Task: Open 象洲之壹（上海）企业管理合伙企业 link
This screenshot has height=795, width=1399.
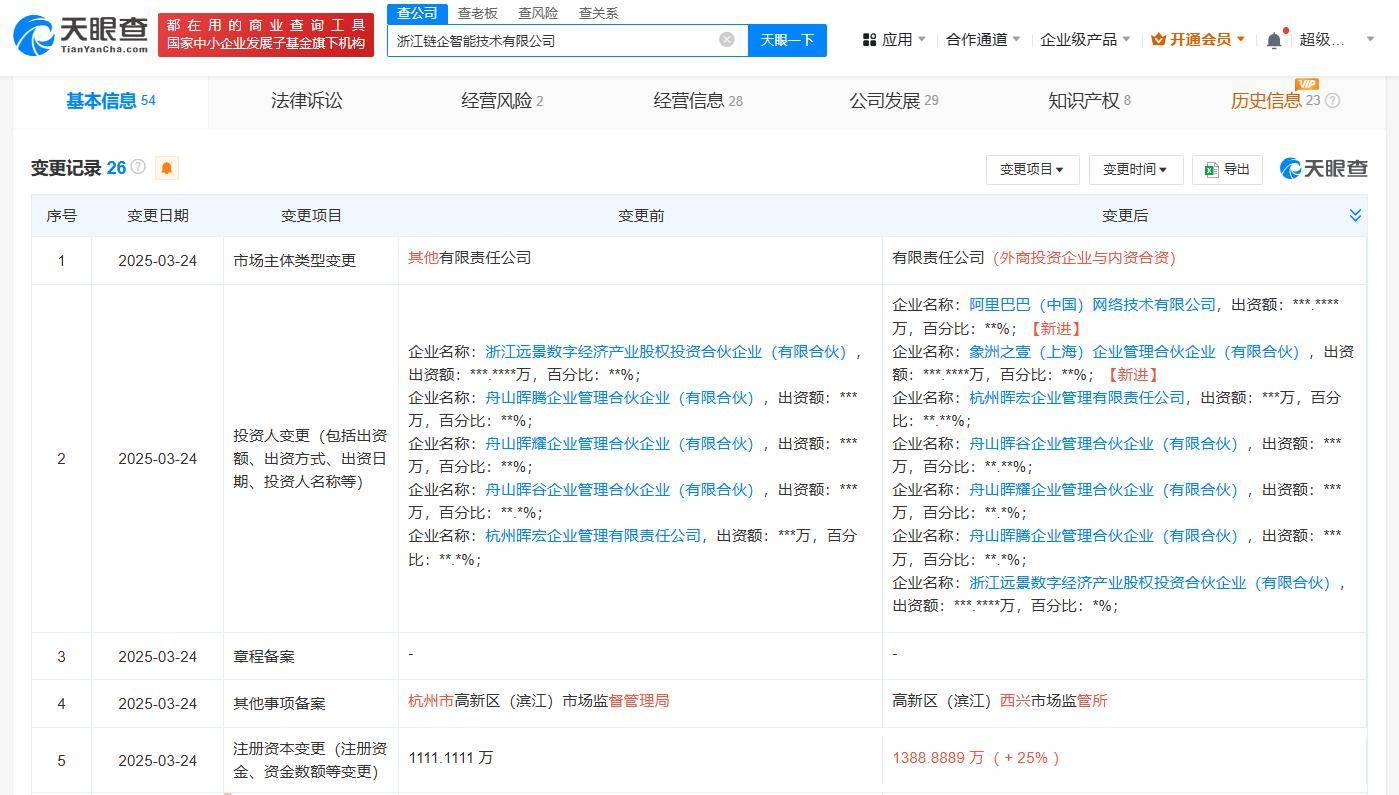Action: [x=1134, y=351]
